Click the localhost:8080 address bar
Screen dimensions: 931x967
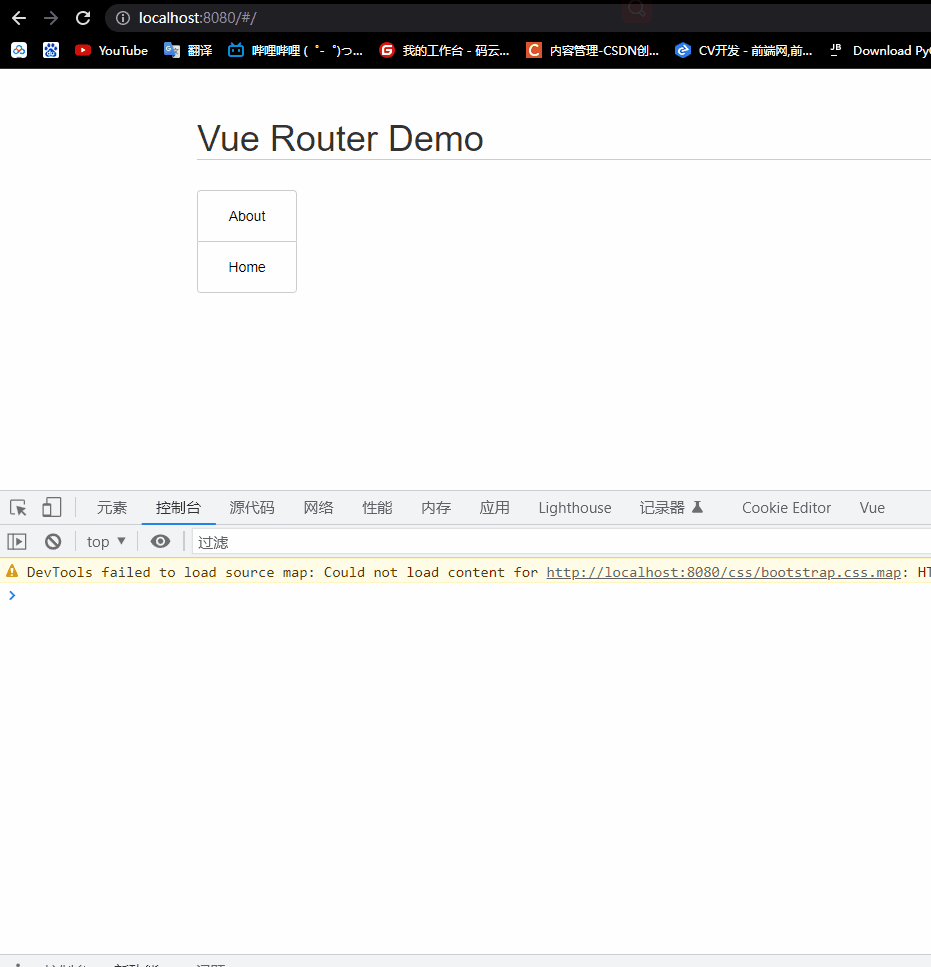click(518, 18)
